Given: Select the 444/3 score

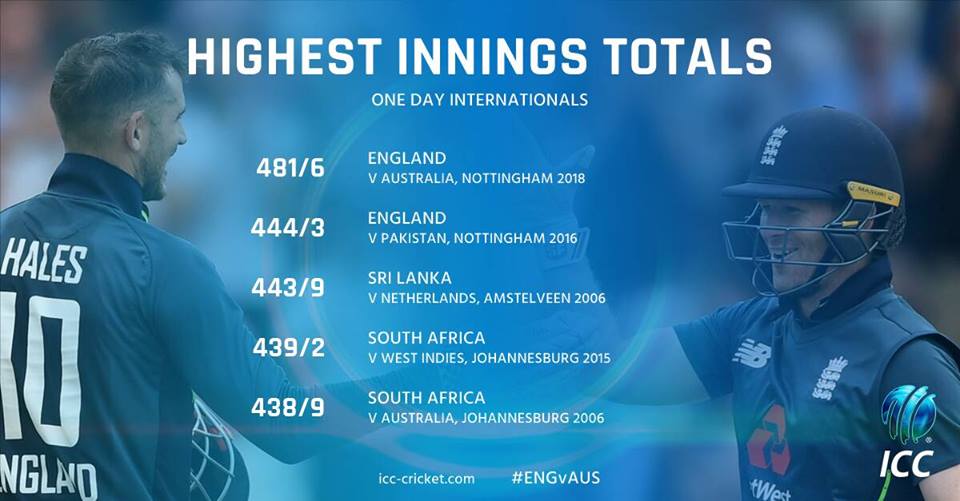Looking at the screenshot, I should click(x=287, y=228).
